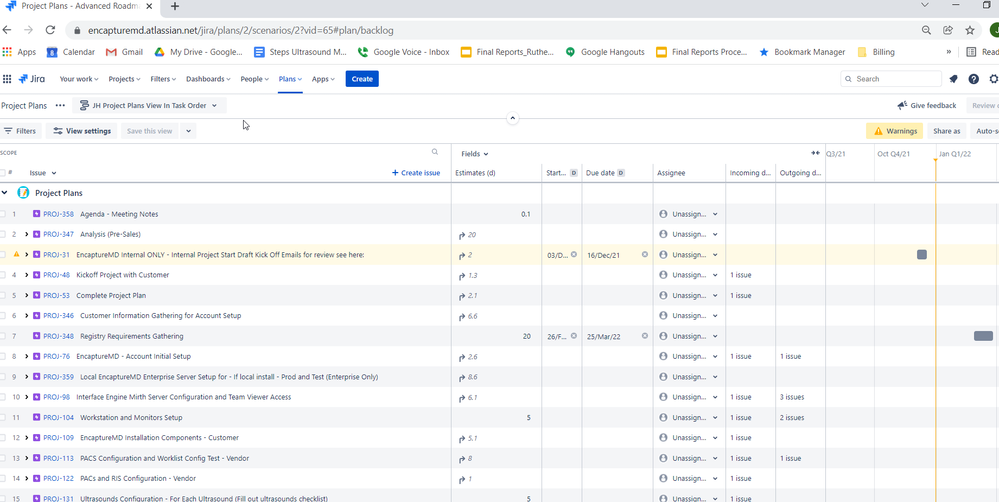This screenshot has height=502, width=999.
Task: Open the JH Project Plans view dropdown
Action: coord(151,105)
